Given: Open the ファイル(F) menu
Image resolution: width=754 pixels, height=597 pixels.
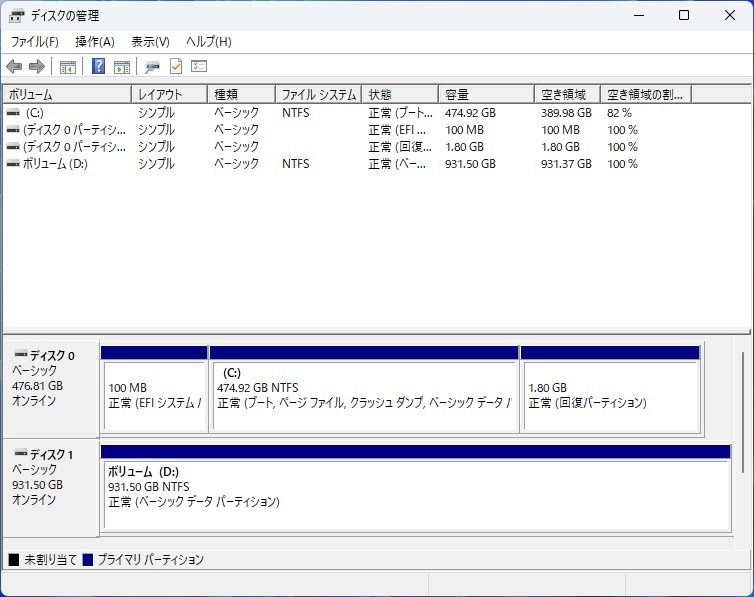Looking at the screenshot, I should pyautogui.click(x=34, y=42).
